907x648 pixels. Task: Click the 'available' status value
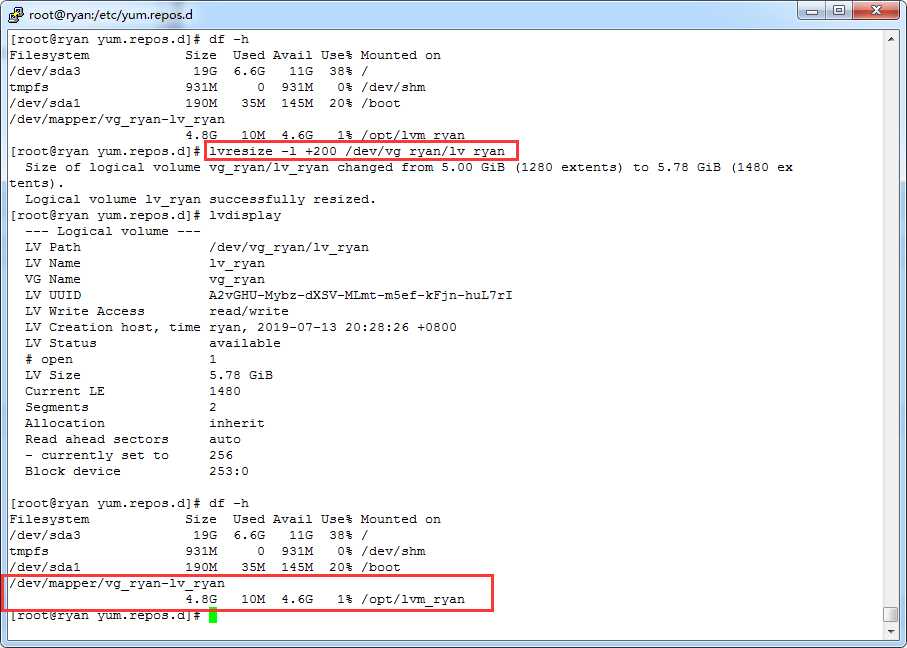tap(245, 343)
